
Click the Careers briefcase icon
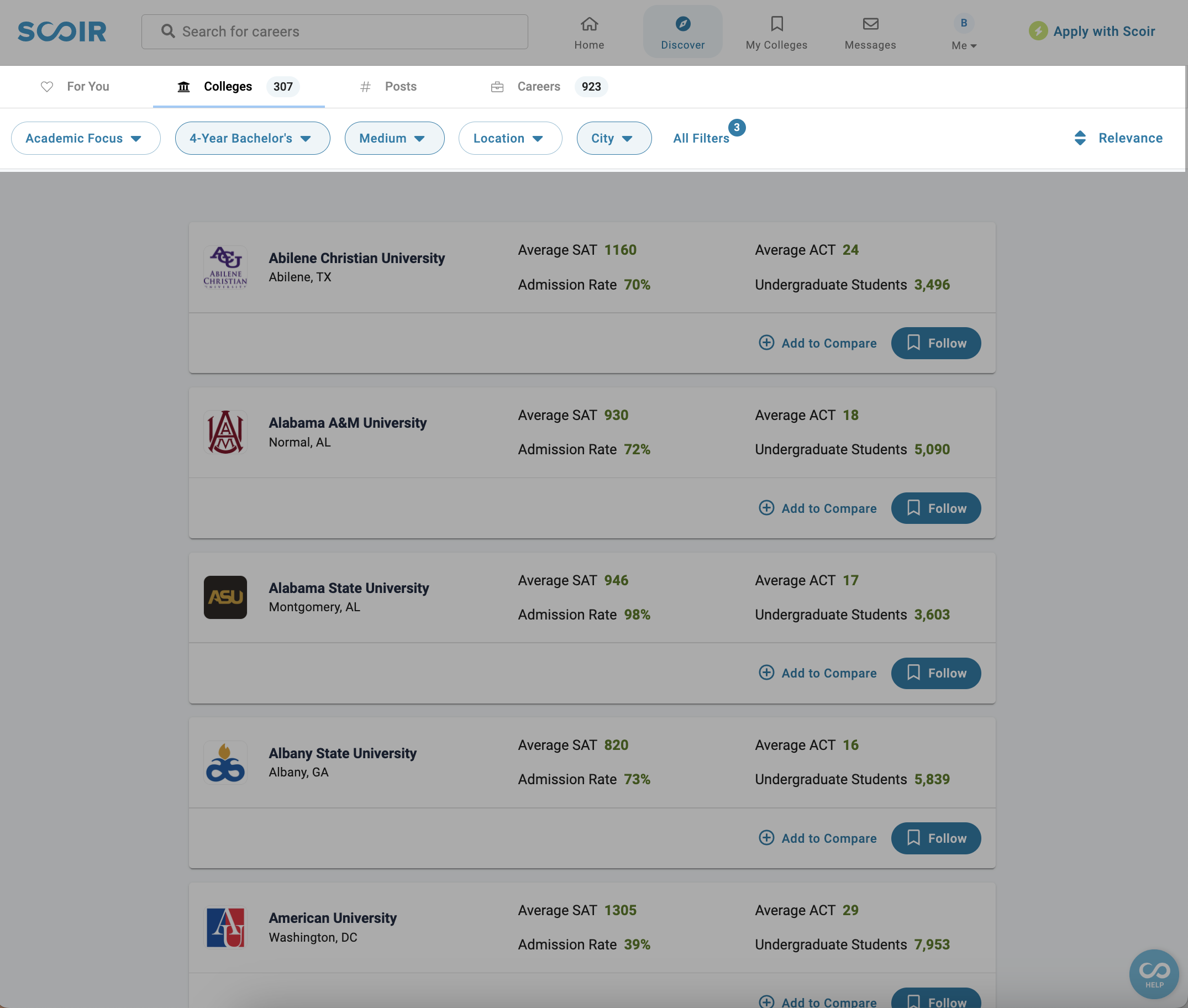pyautogui.click(x=497, y=86)
